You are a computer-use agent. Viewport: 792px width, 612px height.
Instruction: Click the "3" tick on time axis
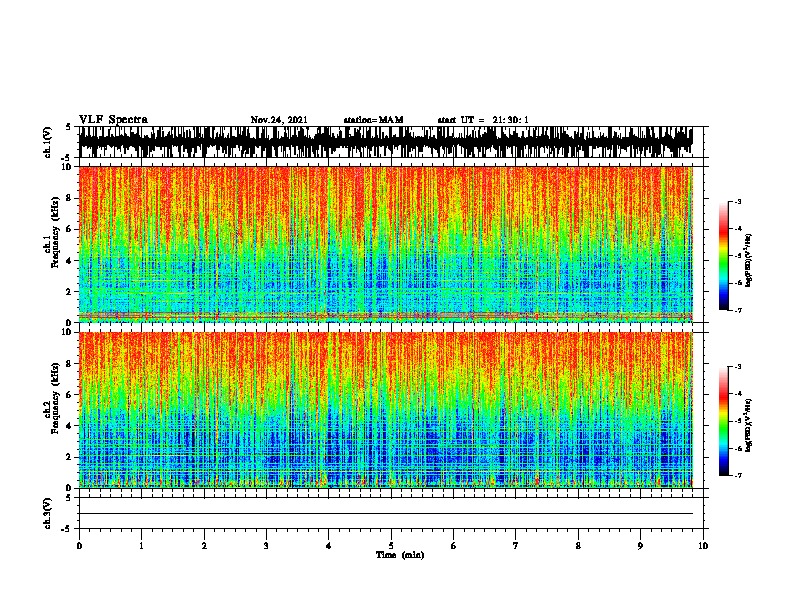tap(266, 546)
